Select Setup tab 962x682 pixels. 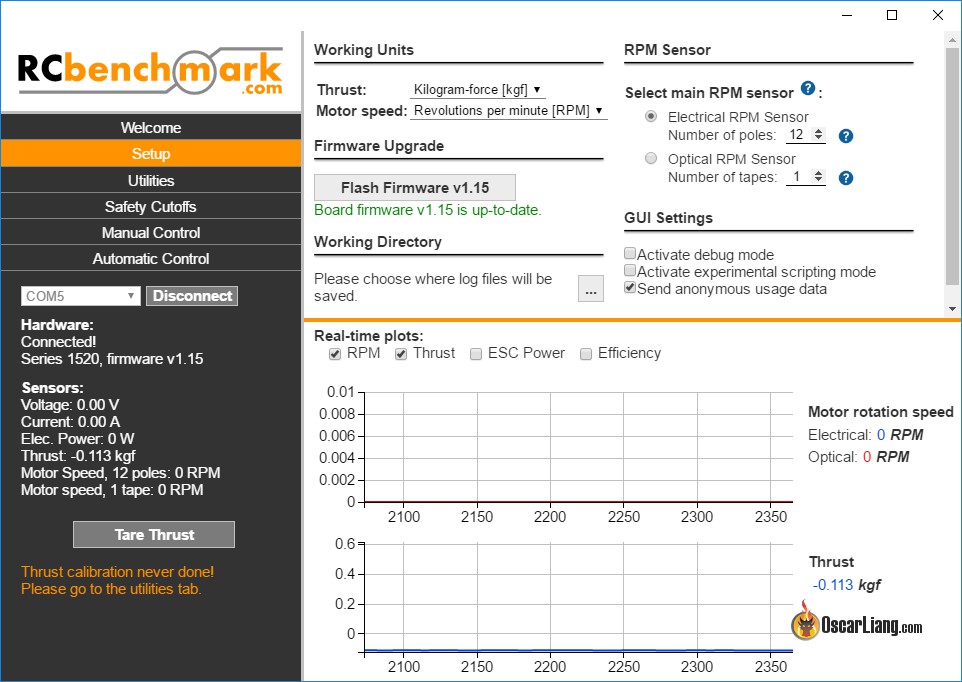(151, 153)
